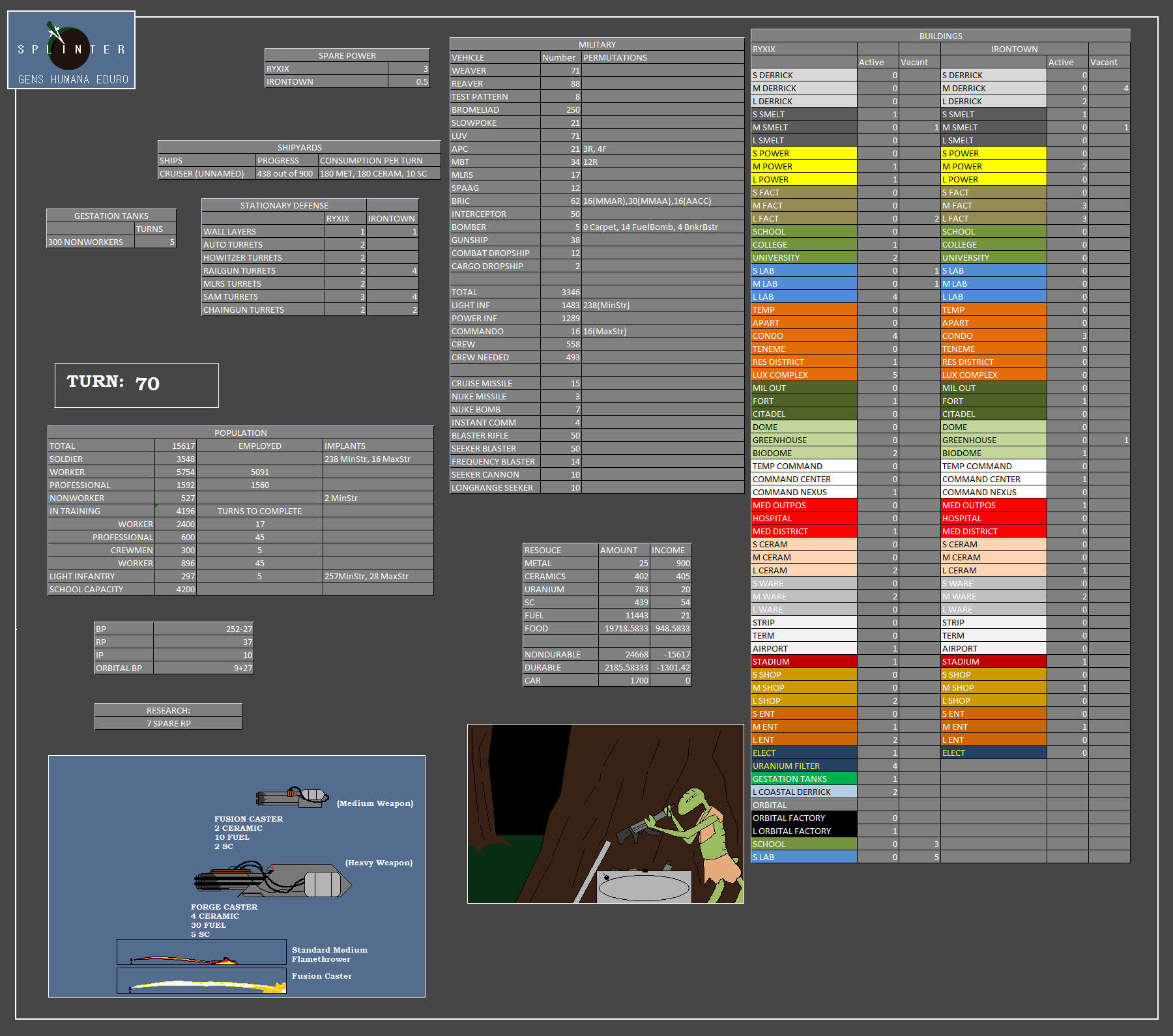Click the green GESTATION TANKS building cell
The width and height of the screenshot is (1173, 1036).
(x=804, y=779)
